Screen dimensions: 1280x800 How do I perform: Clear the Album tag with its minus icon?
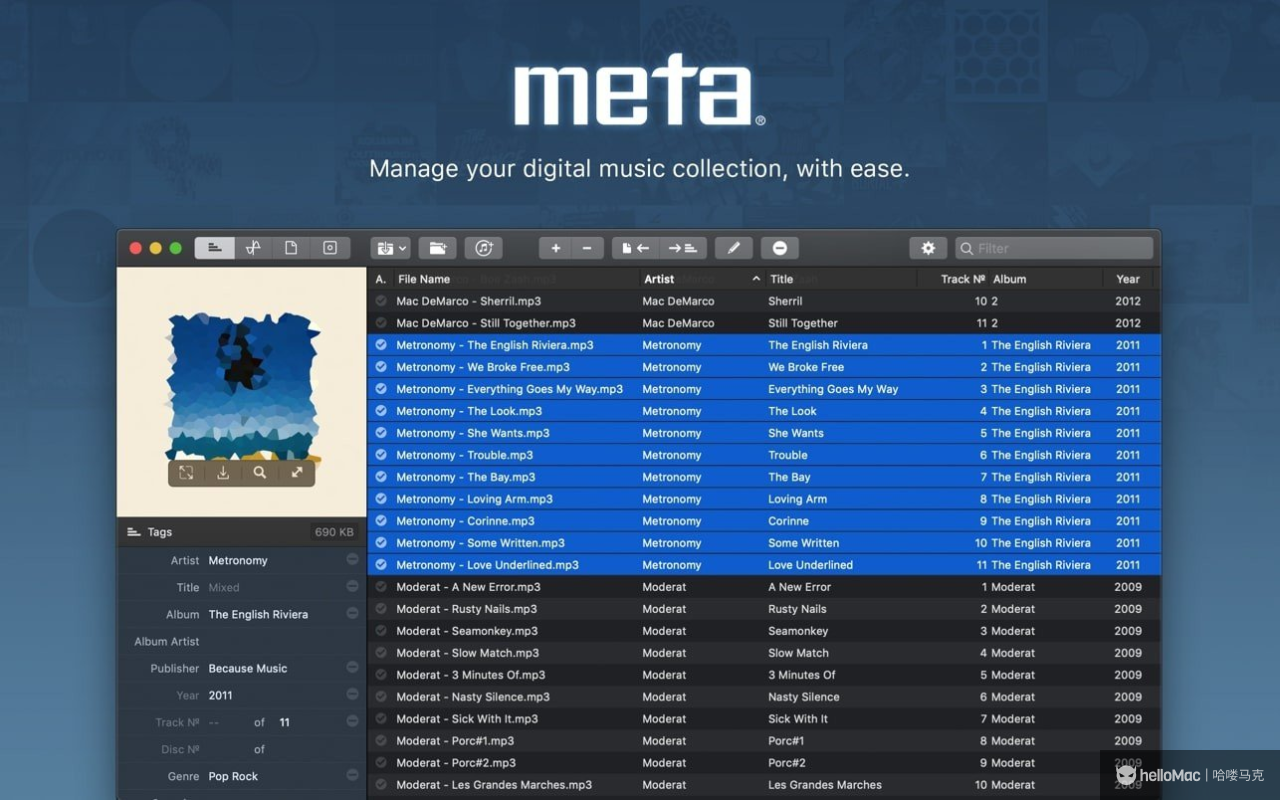click(352, 613)
